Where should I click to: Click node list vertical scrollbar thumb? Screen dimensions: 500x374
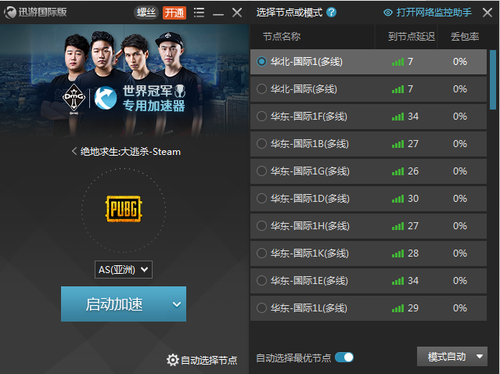click(493, 80)
